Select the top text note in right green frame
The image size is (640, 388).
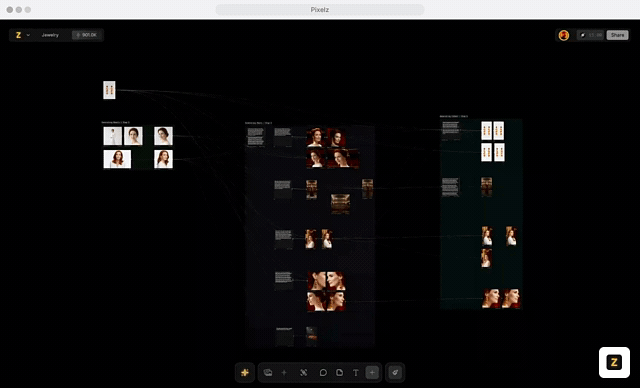point(451,131)
